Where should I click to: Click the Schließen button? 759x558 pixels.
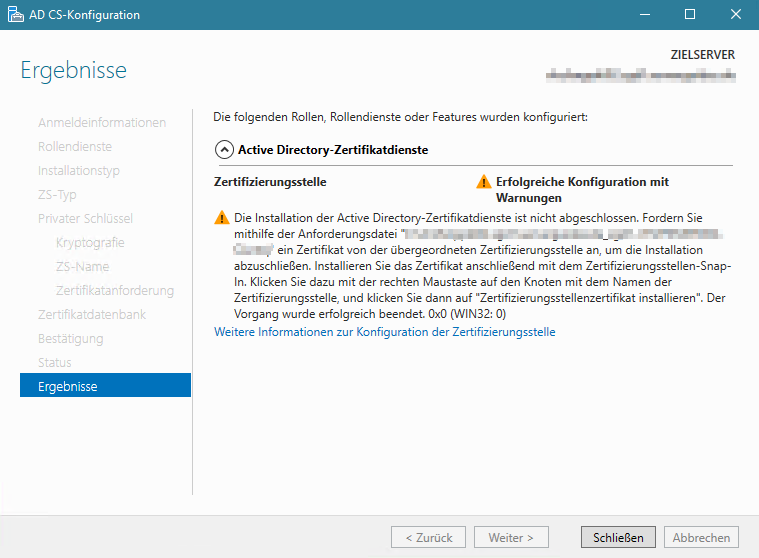pos(618,537)
